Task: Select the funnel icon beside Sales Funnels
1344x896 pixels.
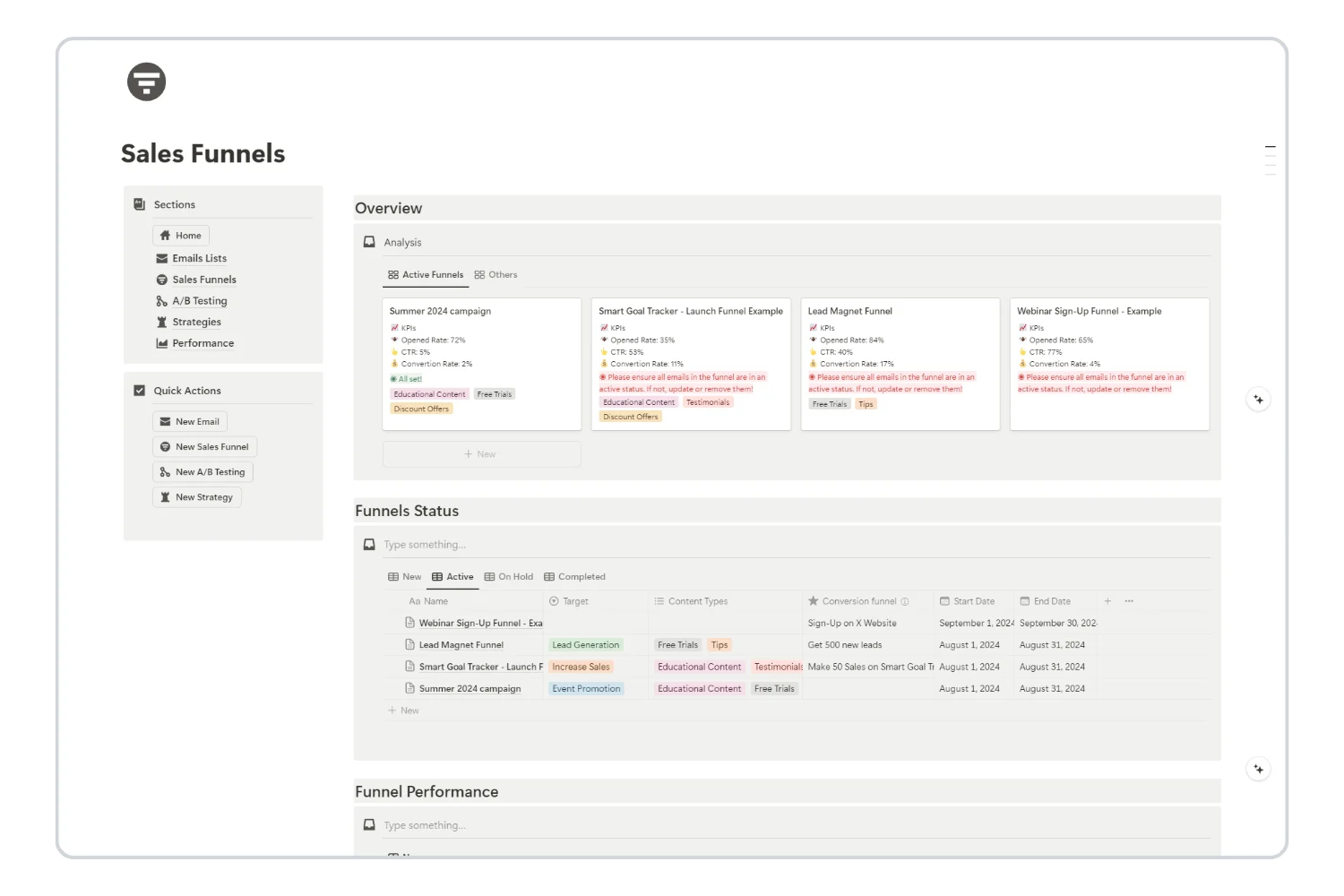Action: click(163, 280)
